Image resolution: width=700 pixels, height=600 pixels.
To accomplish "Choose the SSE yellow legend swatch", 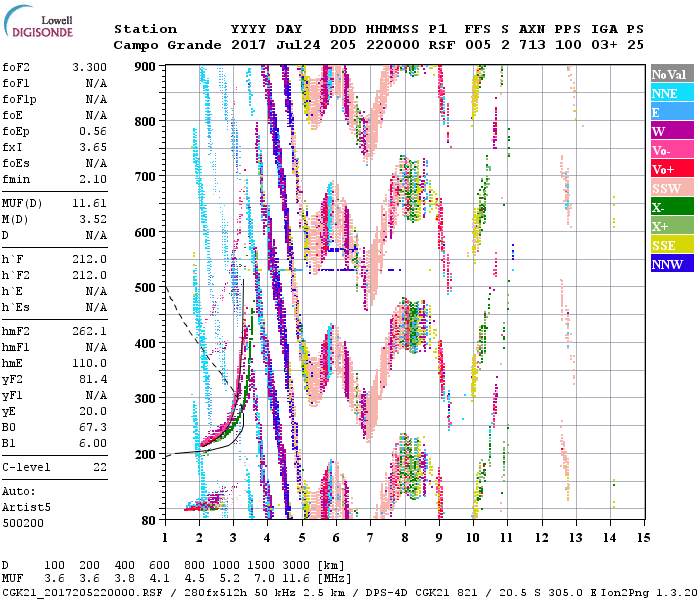I will [672, 245].
